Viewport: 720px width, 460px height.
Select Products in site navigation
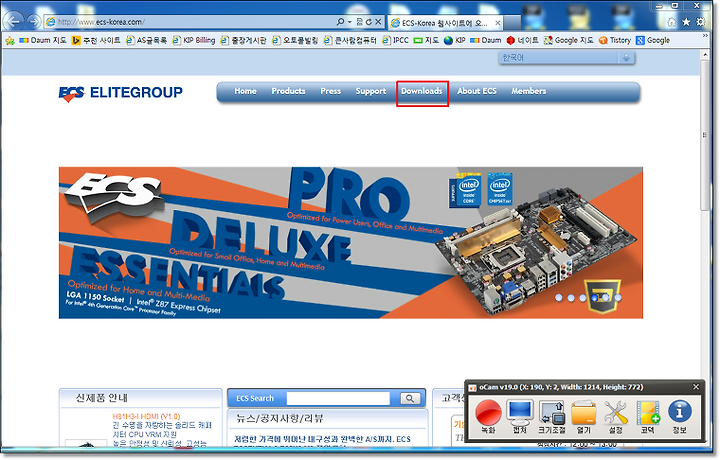click(x=288, y=91)
